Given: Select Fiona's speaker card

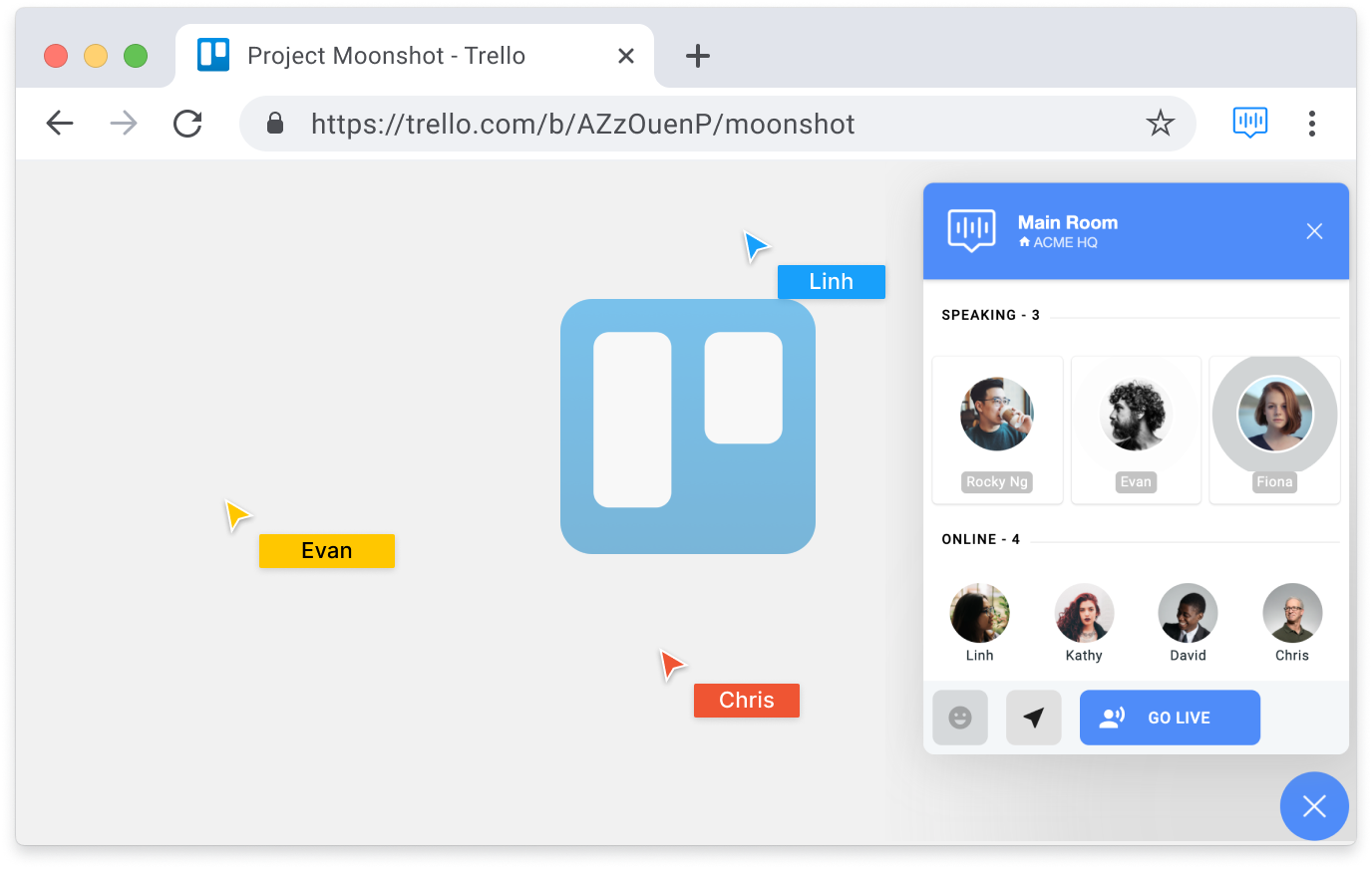Looking at the screenshot, I should (x=1274, y=430).
